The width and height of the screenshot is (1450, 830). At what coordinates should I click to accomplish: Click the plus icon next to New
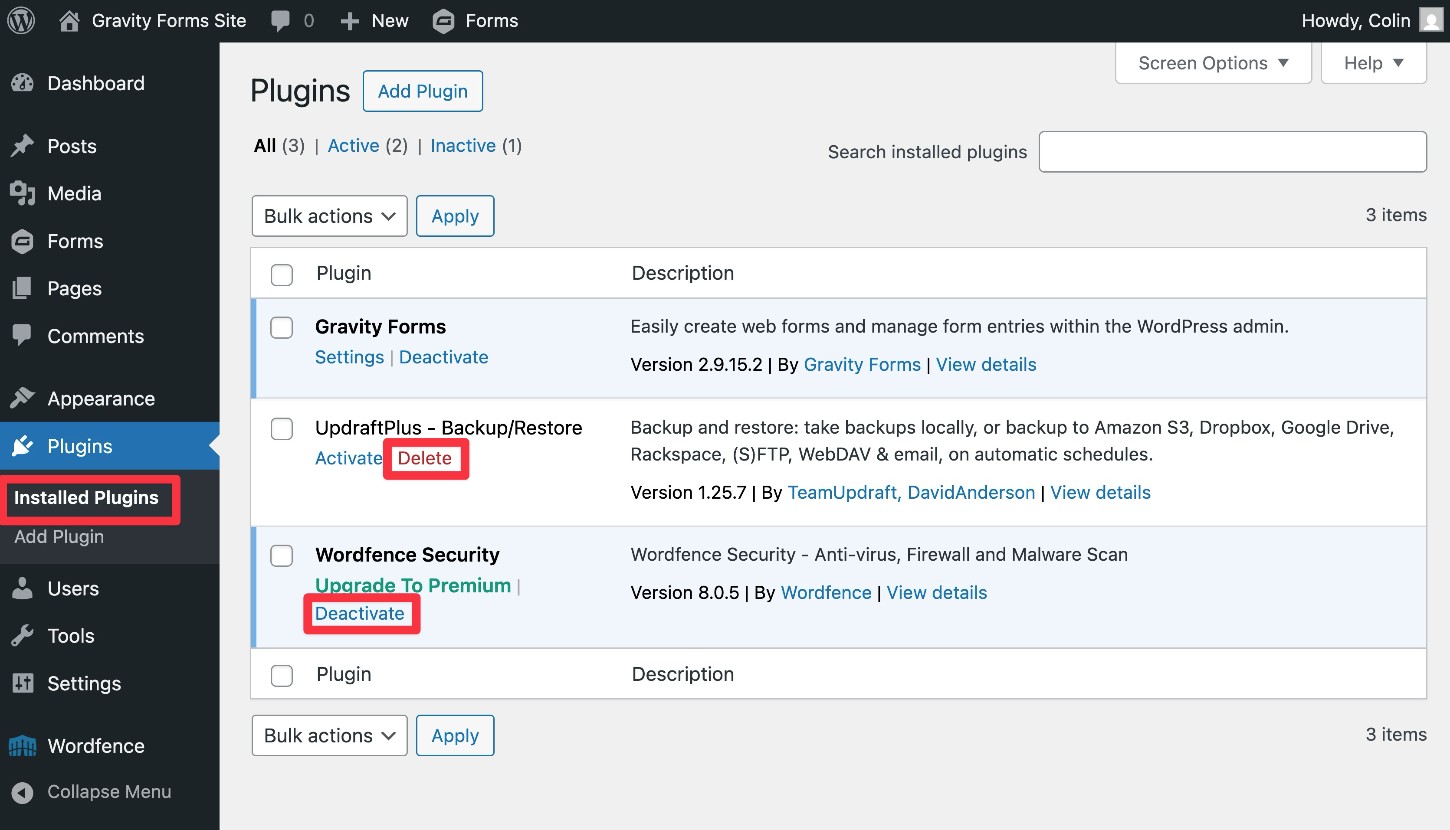pos(350,21)
